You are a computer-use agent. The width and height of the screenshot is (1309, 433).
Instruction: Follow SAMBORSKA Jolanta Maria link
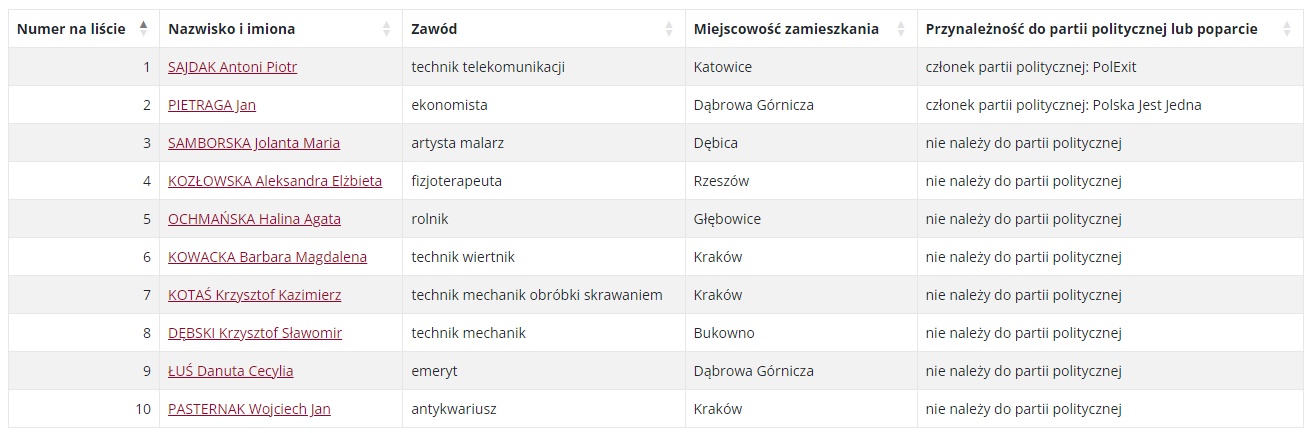[254, 143]
